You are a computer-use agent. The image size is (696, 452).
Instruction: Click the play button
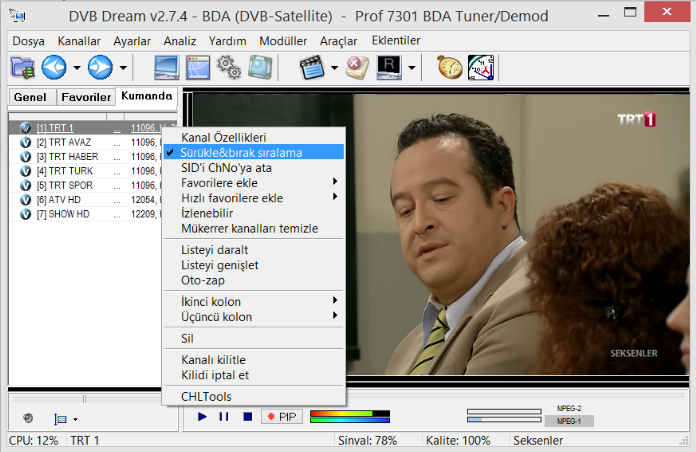pos(202,416)
